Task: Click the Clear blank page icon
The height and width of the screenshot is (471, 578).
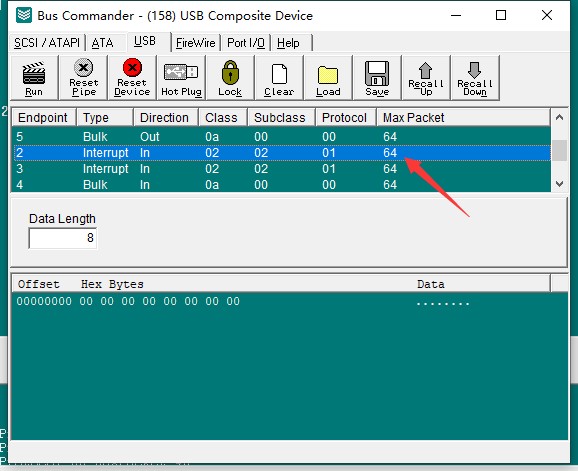Action: 279,74
